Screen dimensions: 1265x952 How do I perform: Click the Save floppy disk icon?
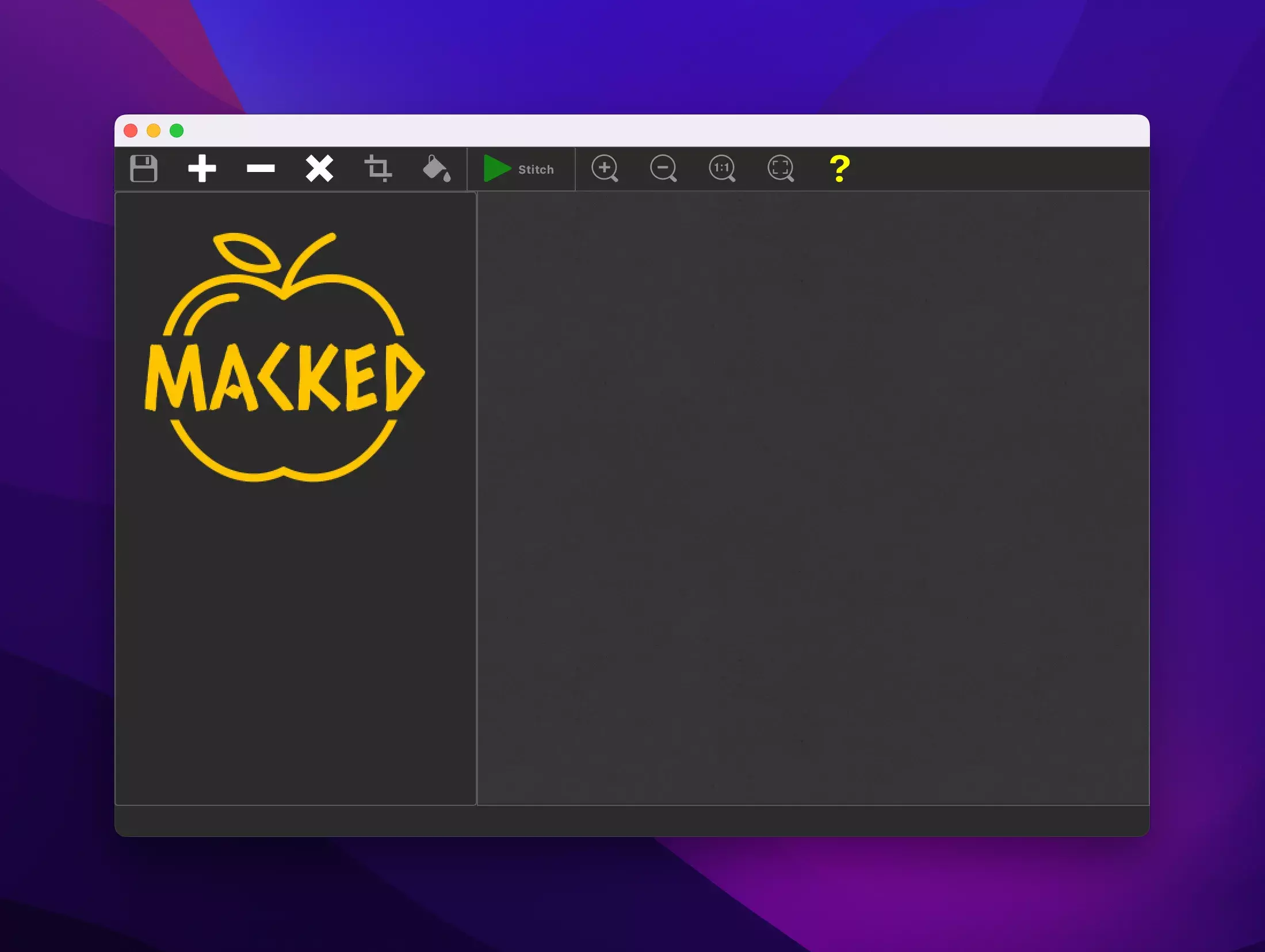pyautogui.click(x=143, y=169)
